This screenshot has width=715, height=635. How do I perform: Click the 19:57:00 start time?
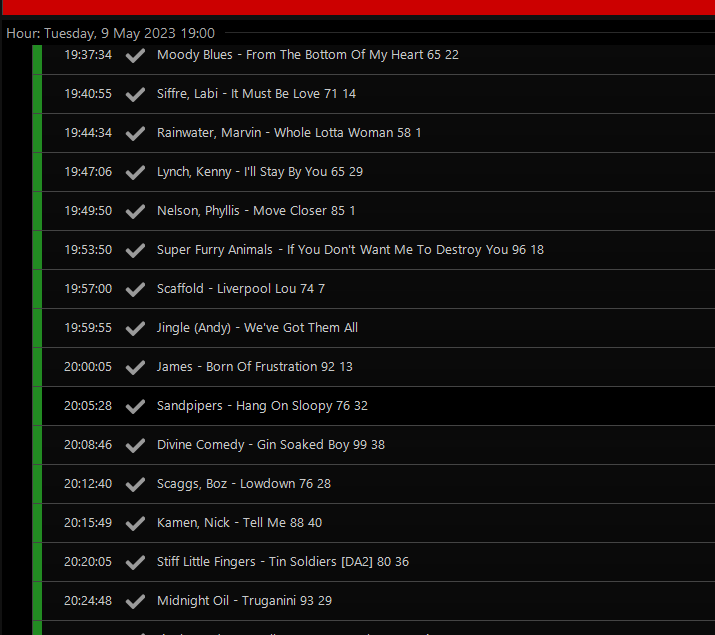pyautogui.click(x=88, y=289)
